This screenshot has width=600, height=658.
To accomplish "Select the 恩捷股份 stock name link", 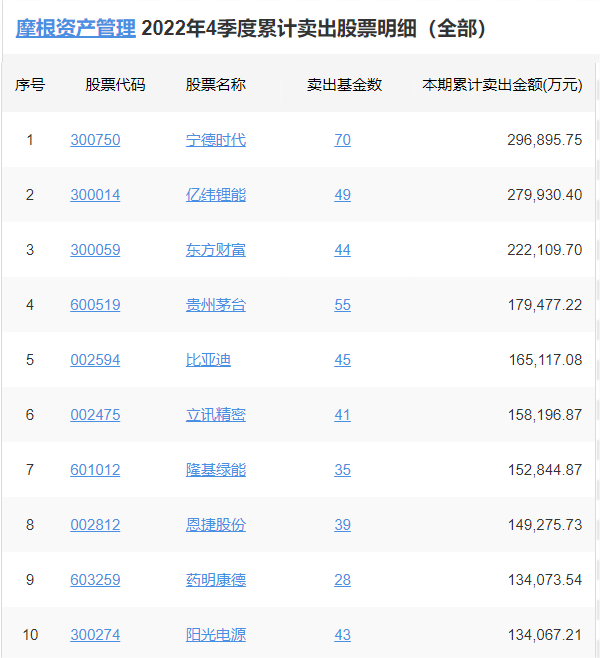I will (x=215, y=525).
